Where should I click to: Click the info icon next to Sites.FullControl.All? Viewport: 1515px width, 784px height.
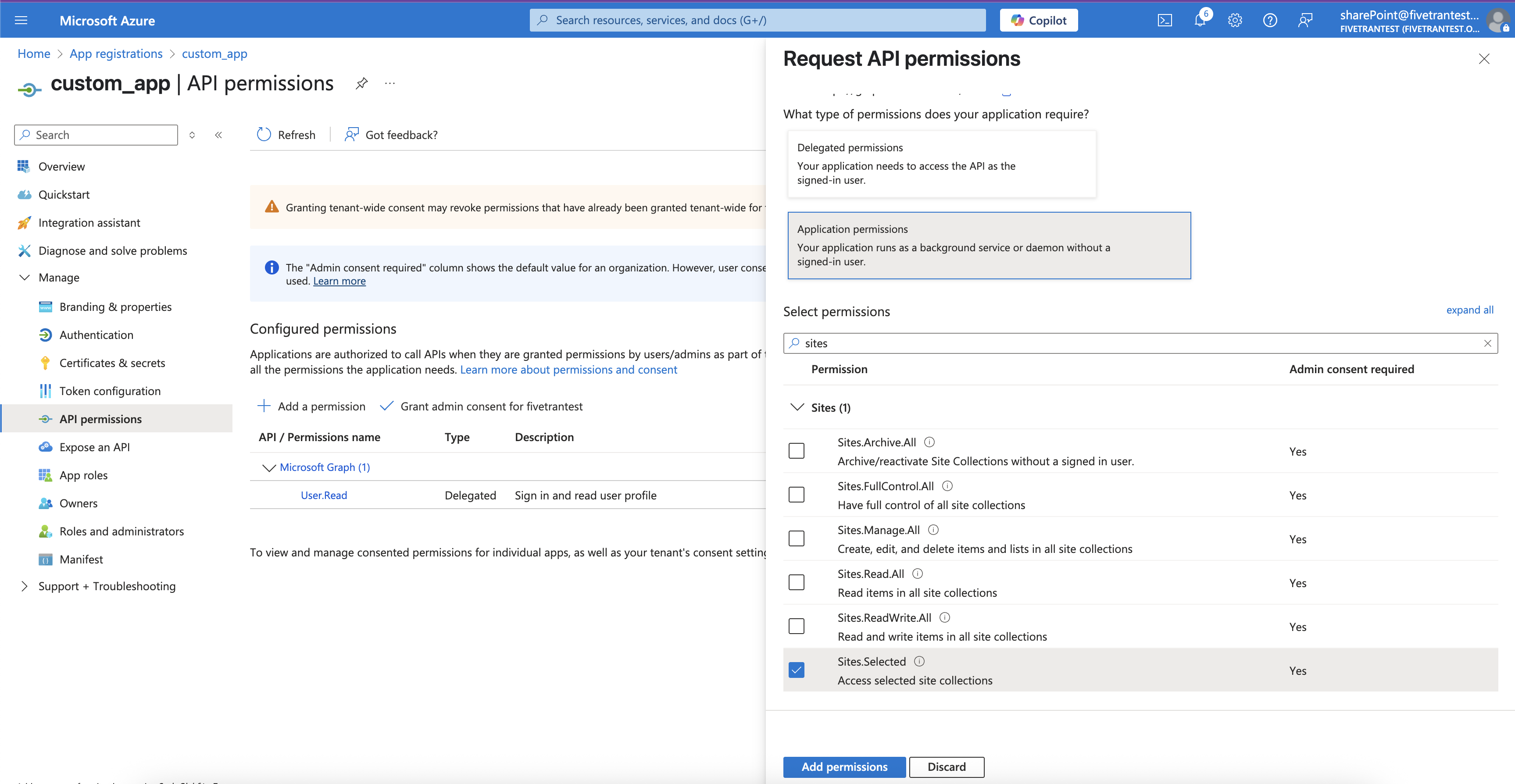(x=947, y=486)
